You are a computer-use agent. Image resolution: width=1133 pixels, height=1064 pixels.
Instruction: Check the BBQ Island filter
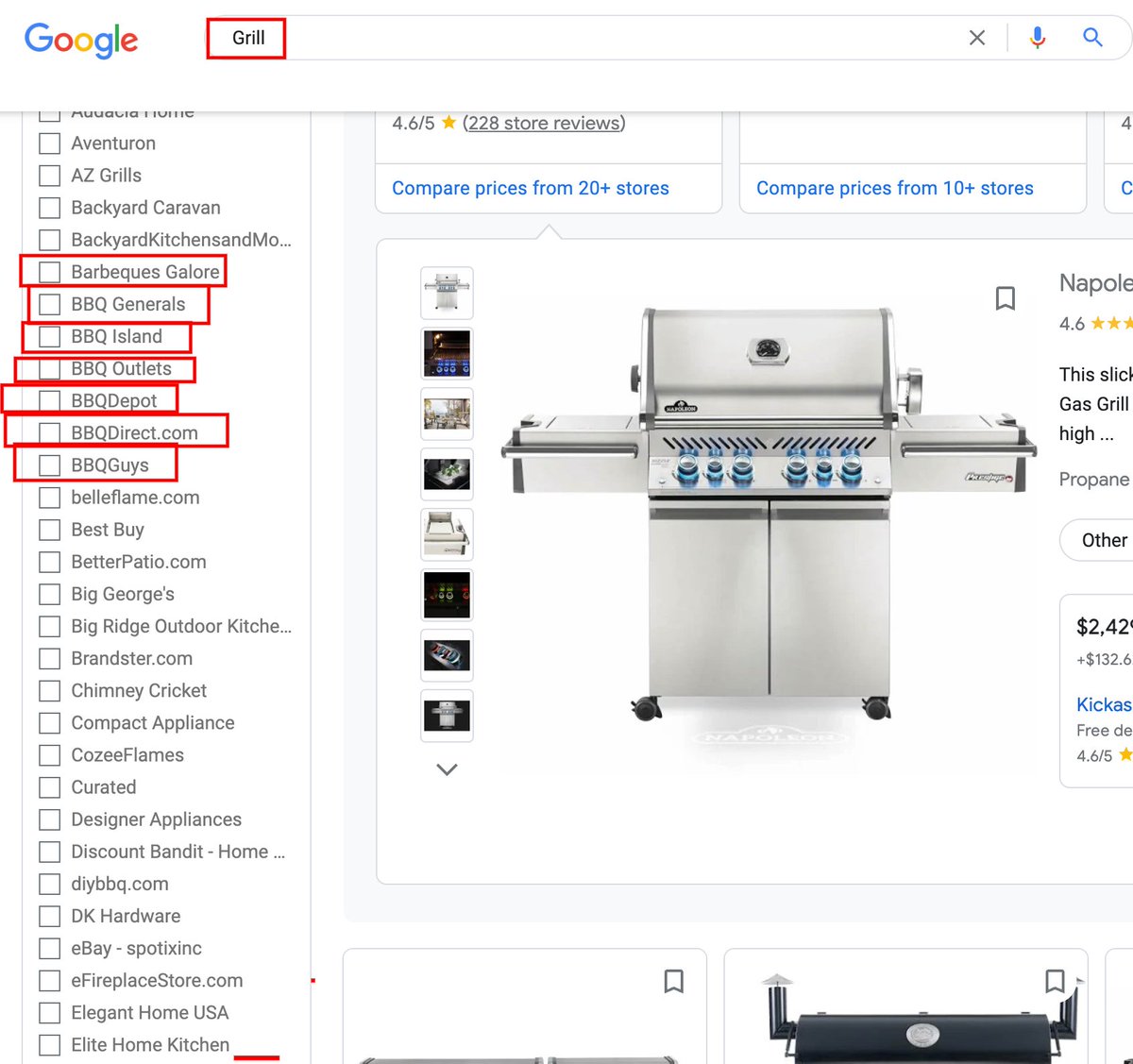(x=50, y=336)
